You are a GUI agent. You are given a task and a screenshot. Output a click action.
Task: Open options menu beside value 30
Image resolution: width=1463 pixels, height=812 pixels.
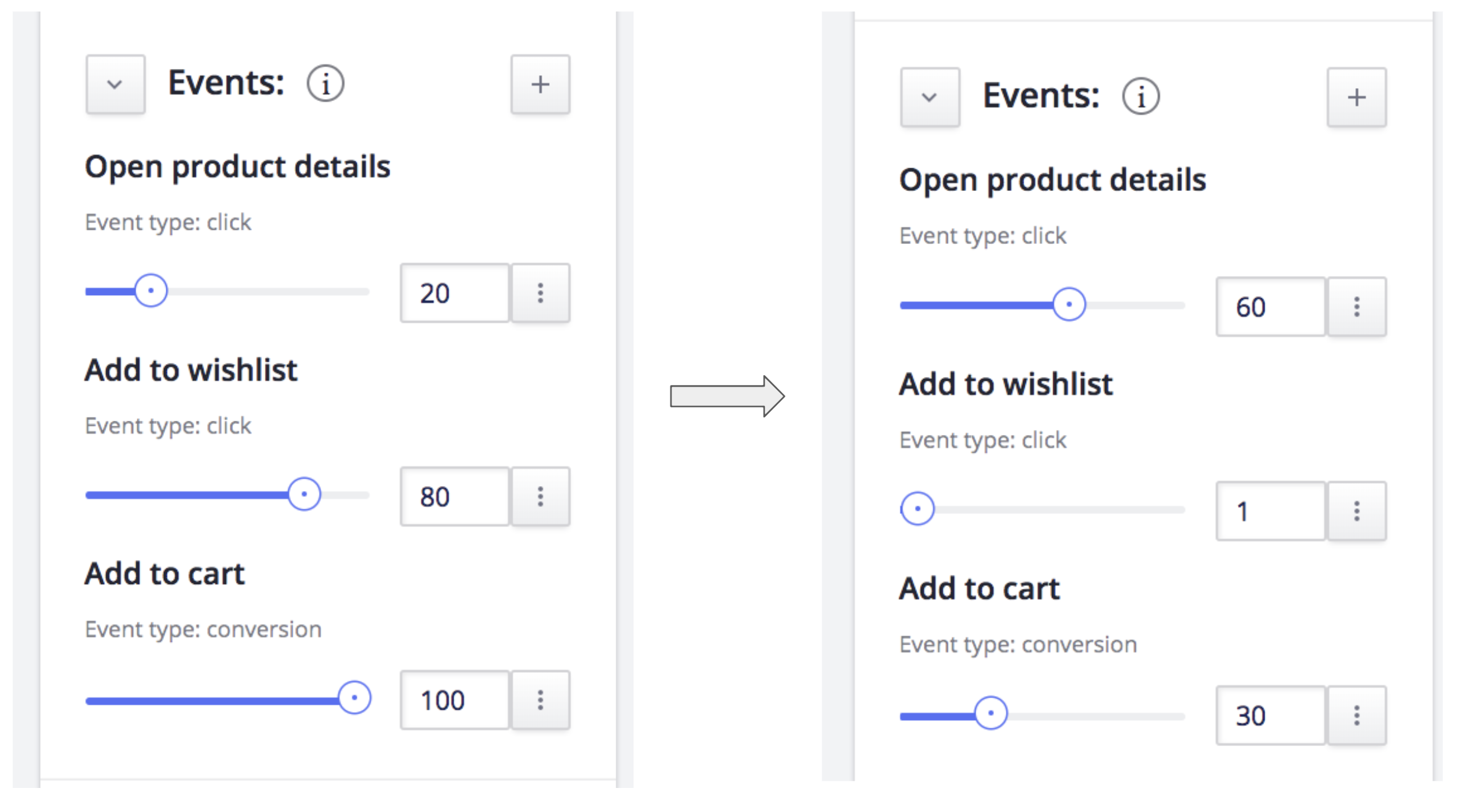coord(1356,716)
